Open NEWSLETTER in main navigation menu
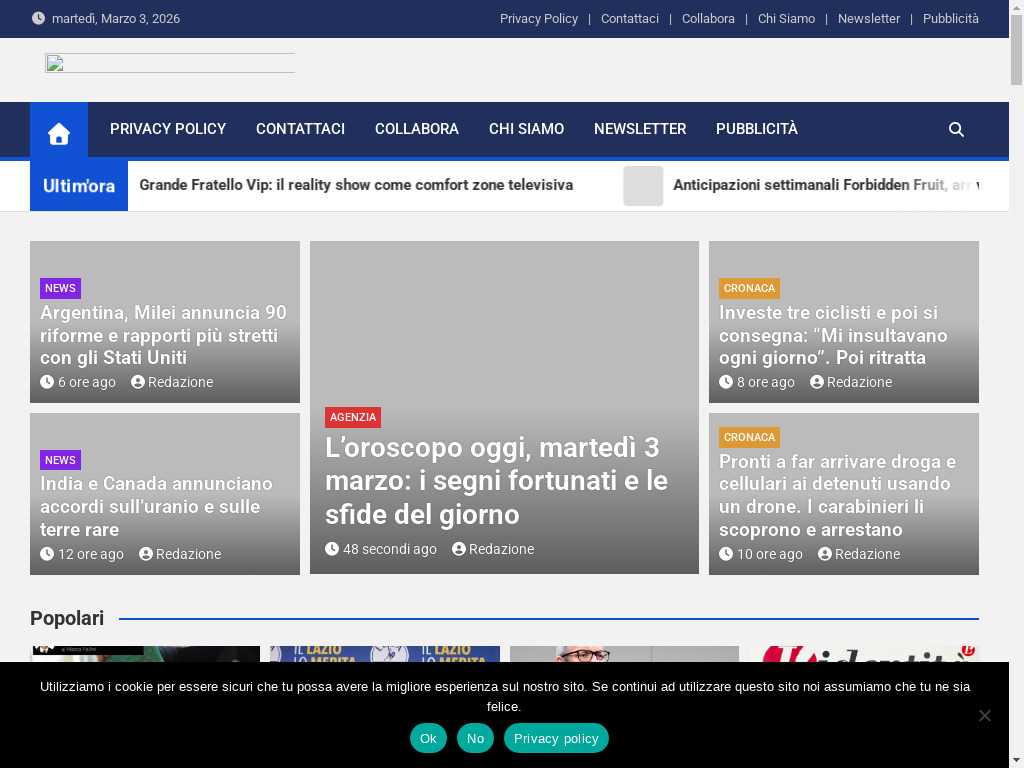The height and width of the screenshot is (768, 1024). click(639, 129)
